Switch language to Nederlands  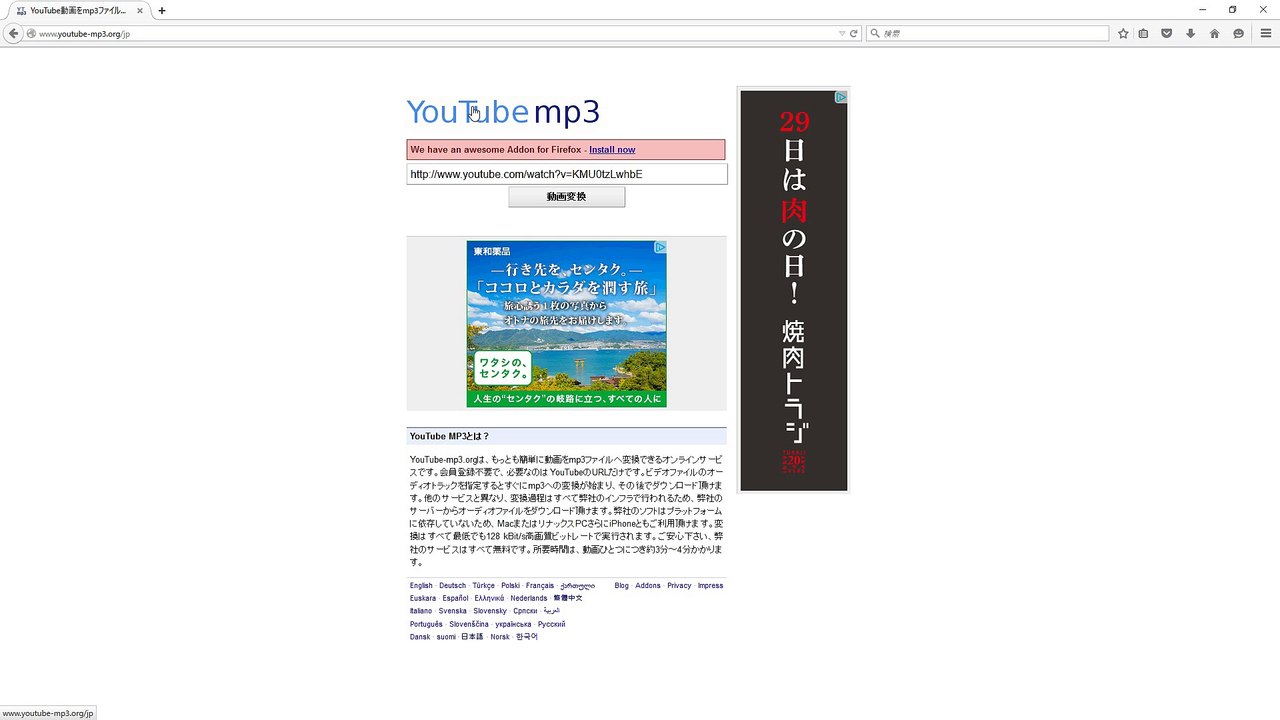coord(529,598)
